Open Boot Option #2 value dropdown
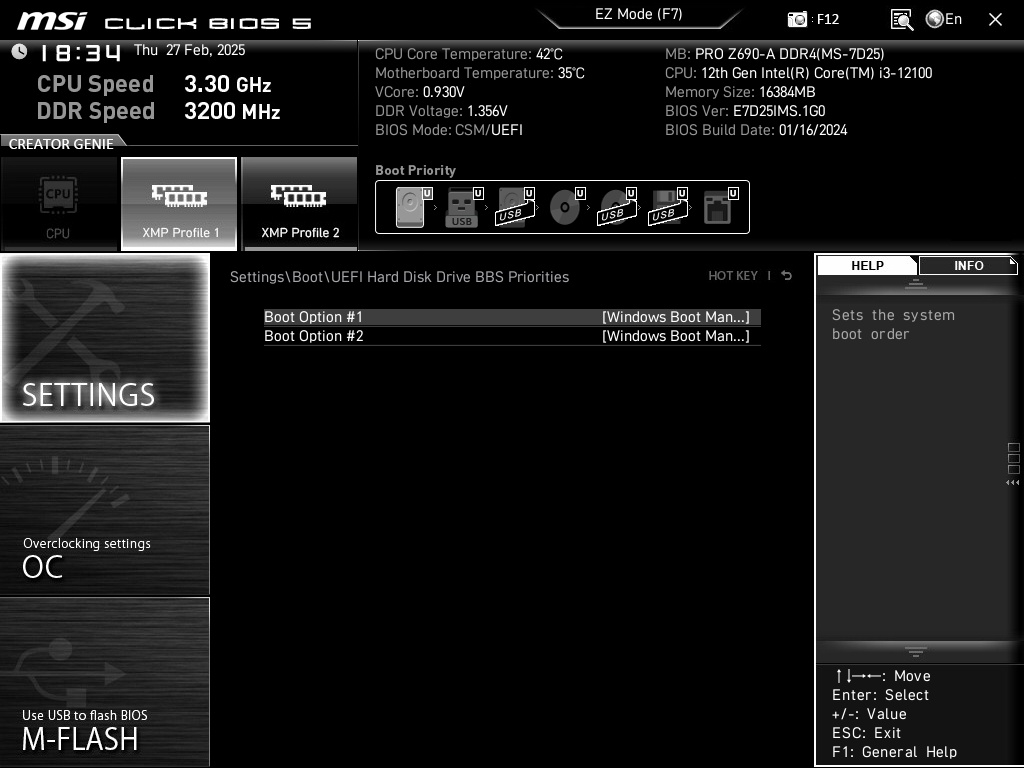The image size is (1024, 768). (x=676, y=336)
